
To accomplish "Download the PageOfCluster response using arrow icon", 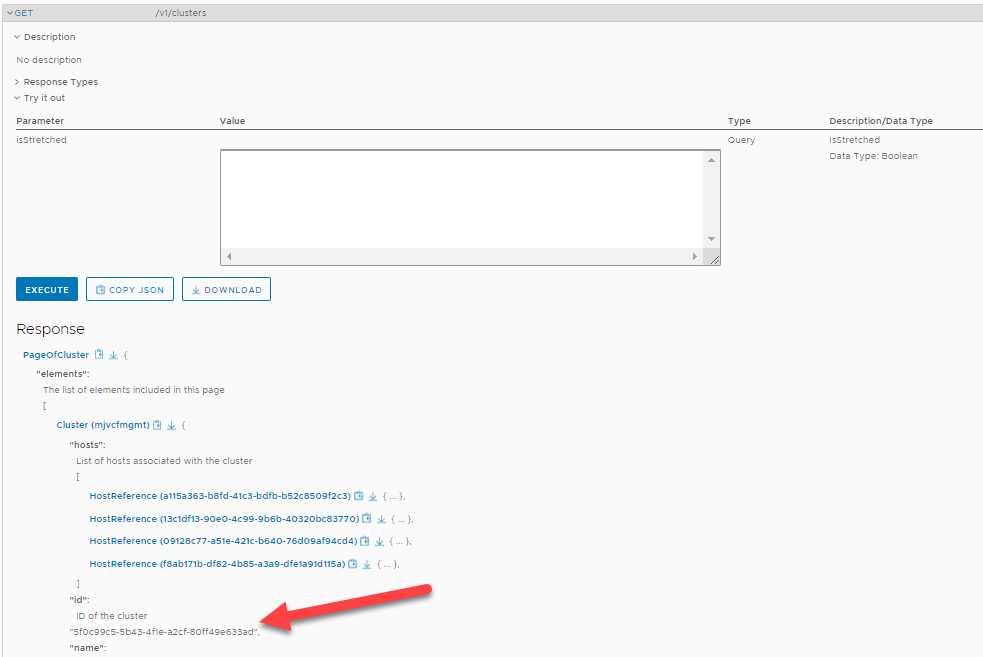I will point(113,355).
